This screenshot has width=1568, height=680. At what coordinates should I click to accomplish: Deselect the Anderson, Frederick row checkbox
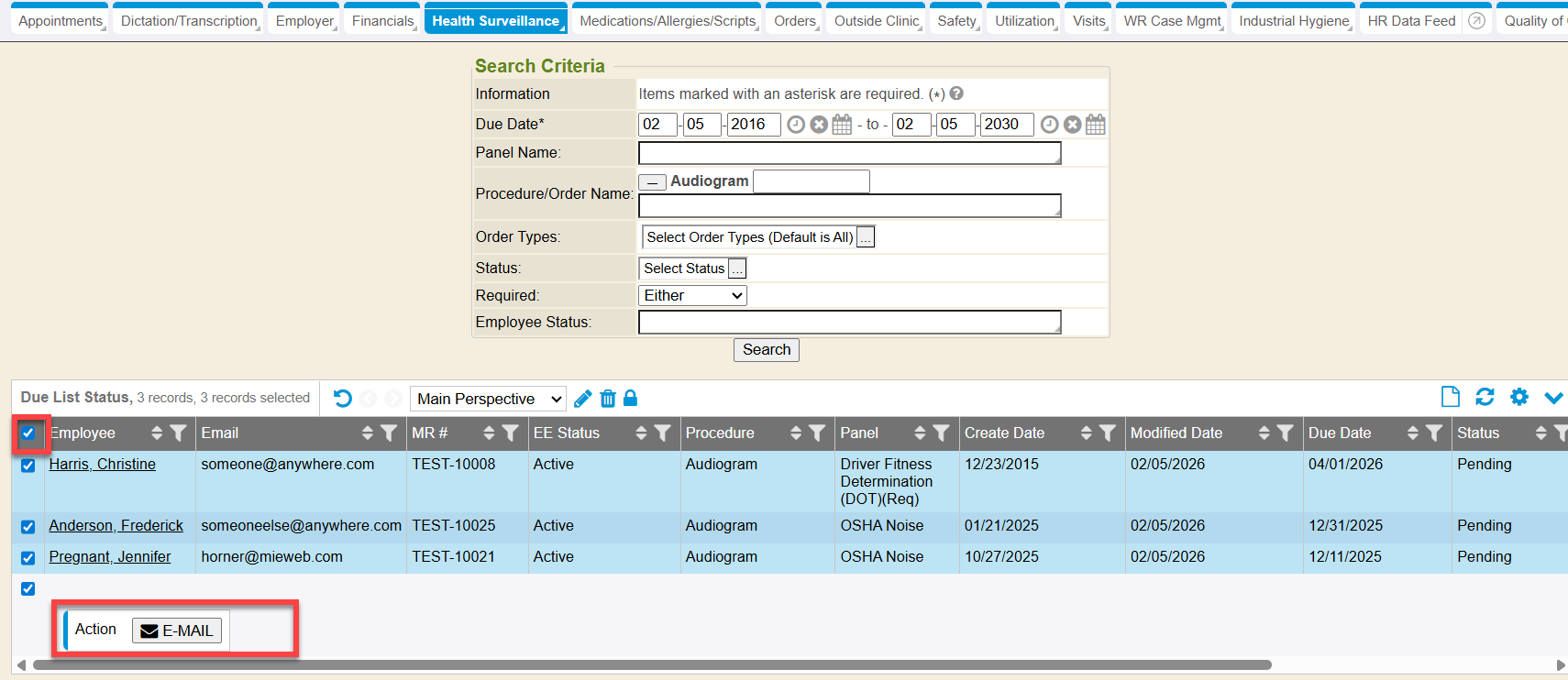click(x=28, y=527)
